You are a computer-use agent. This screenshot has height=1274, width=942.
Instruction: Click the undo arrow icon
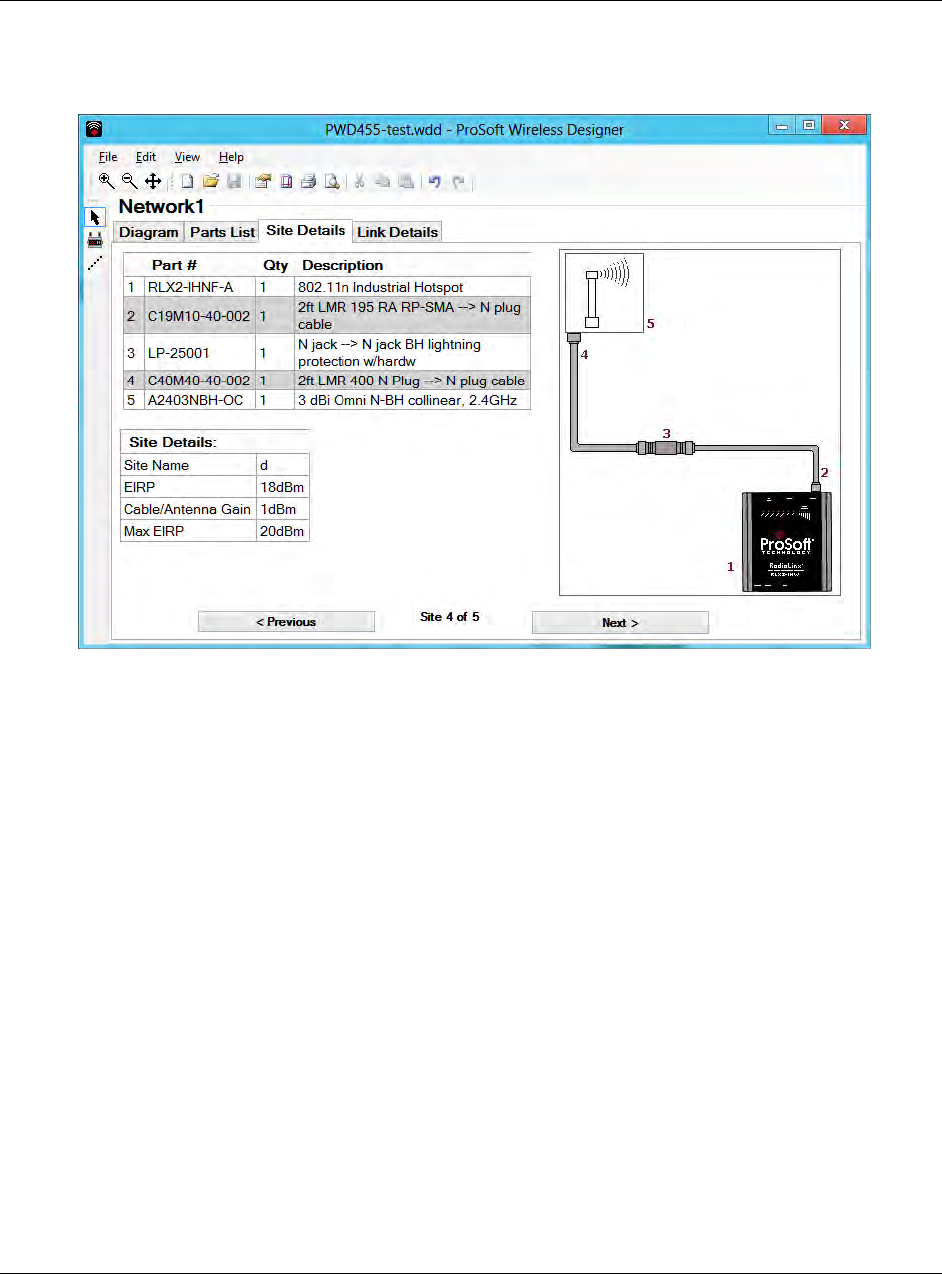pyautogui.click(x=435, y=181)
